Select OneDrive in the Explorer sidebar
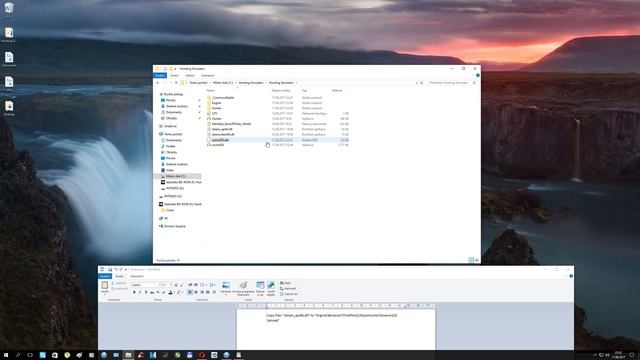Viewport: 640px width, 360px height. (x=170, y=126)
